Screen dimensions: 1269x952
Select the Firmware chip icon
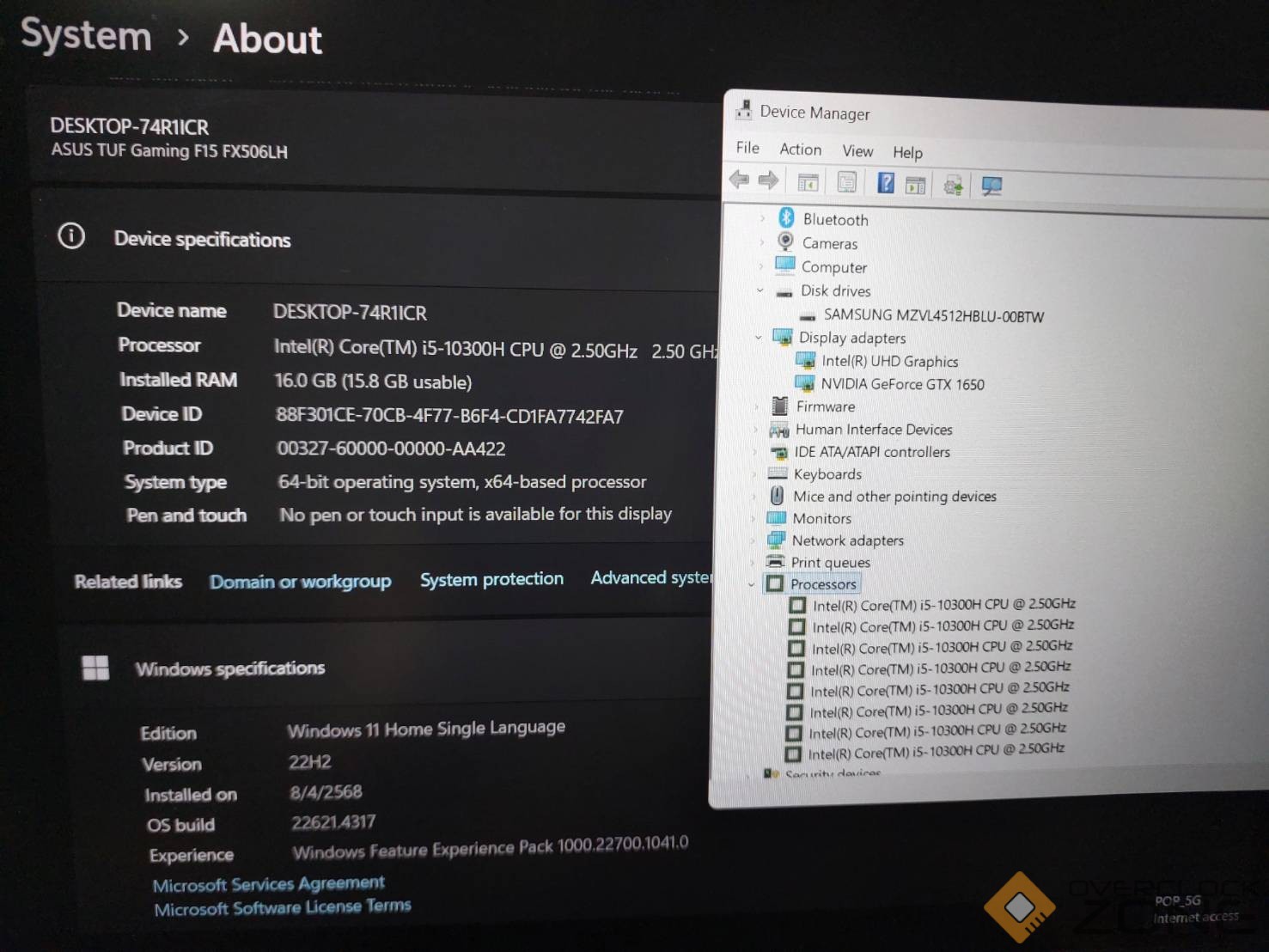pos(779,406)
